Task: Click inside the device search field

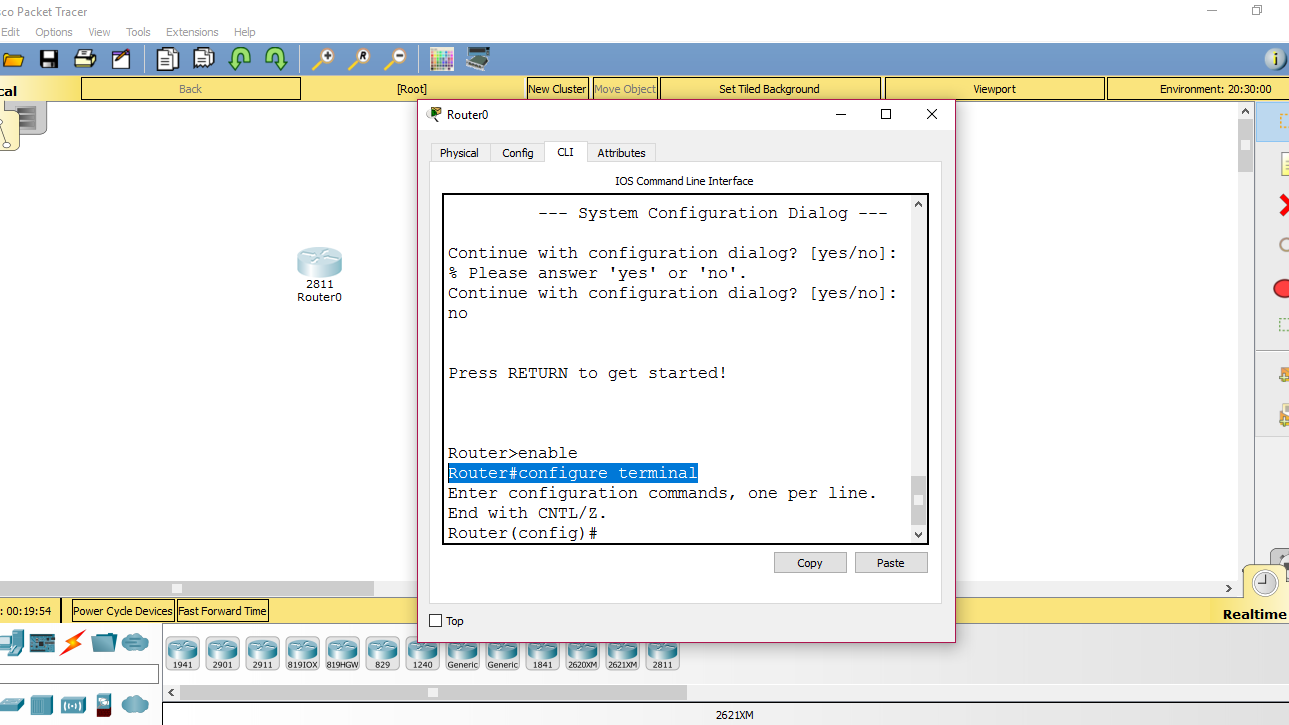Action: [x=78, y=673]
